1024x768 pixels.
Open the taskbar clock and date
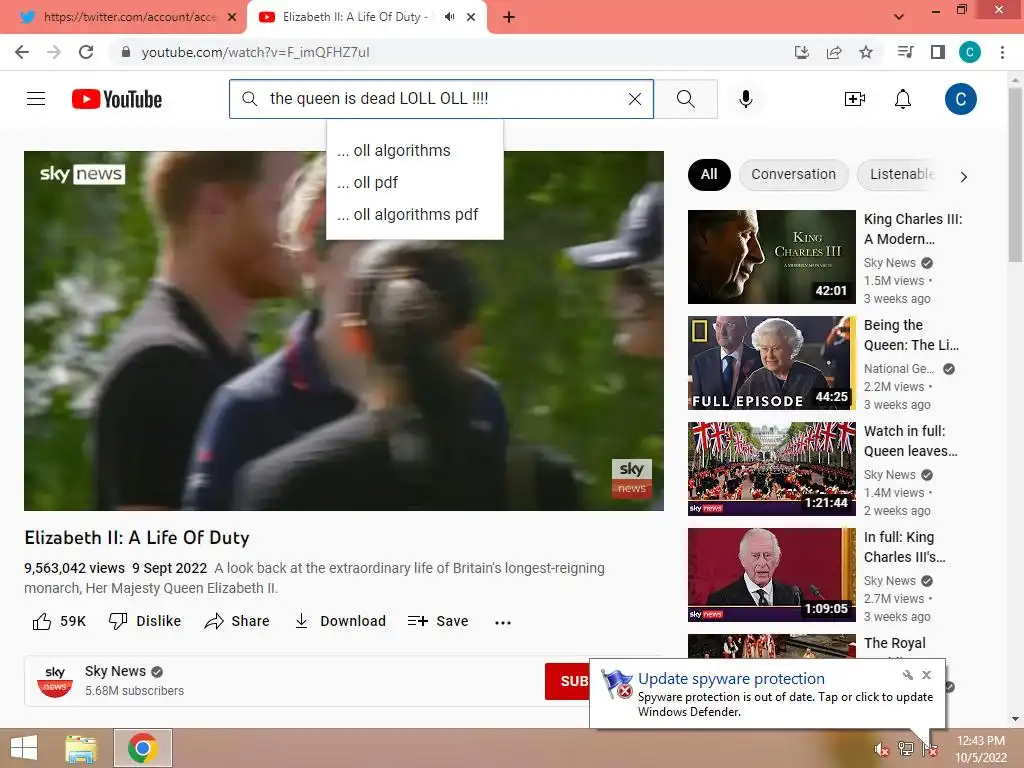coord(981,749)
